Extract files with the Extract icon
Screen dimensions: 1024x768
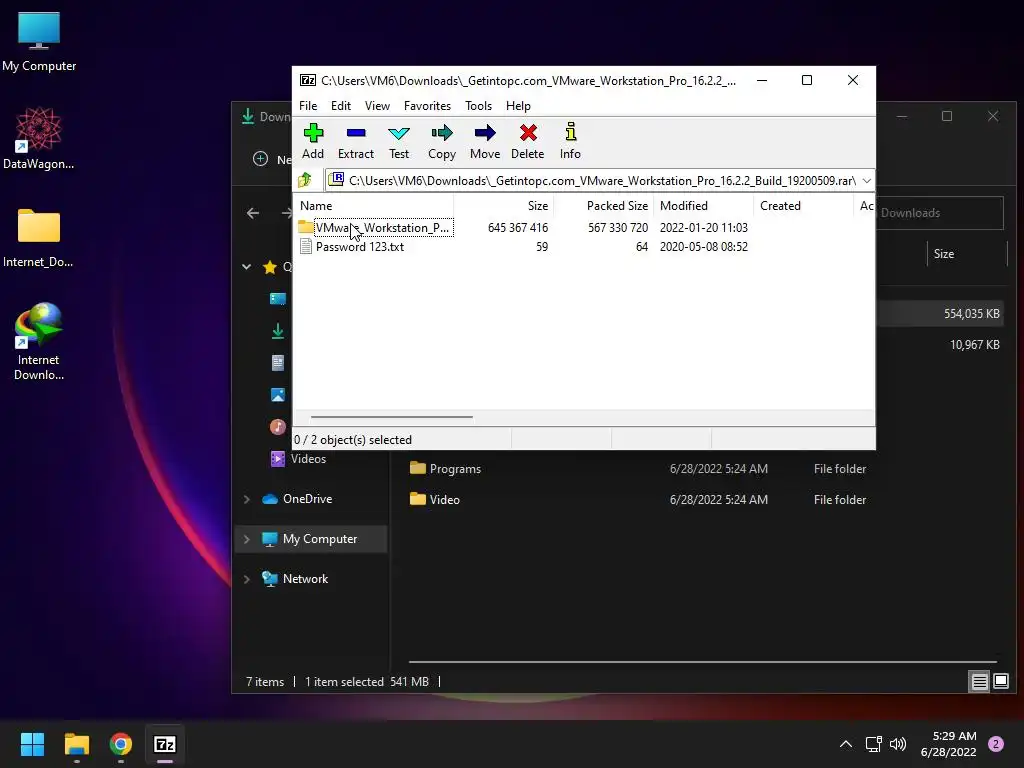356,141
